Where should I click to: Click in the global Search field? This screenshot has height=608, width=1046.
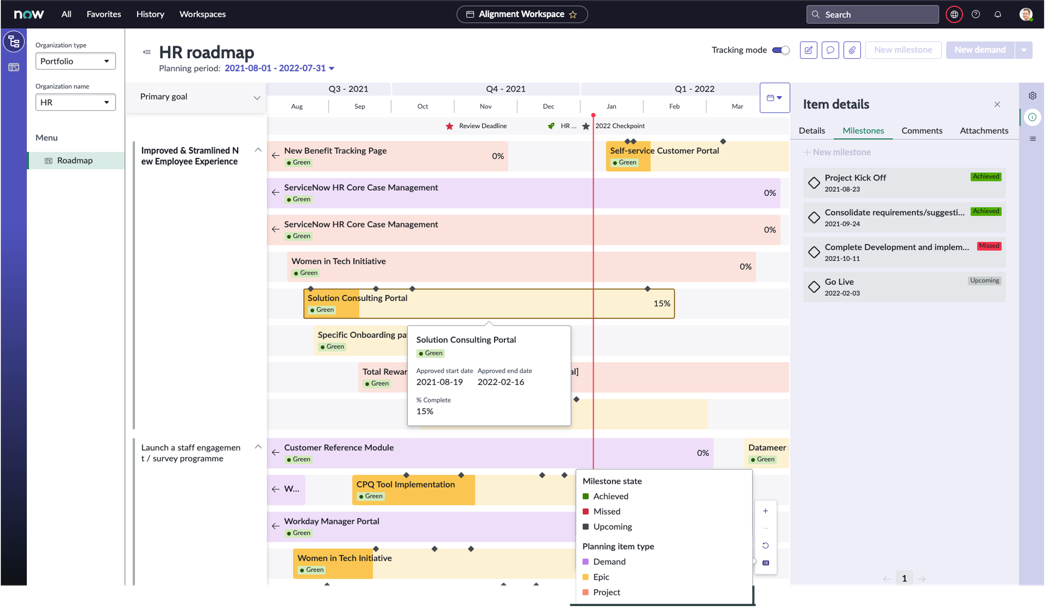(x=873, y=14)
